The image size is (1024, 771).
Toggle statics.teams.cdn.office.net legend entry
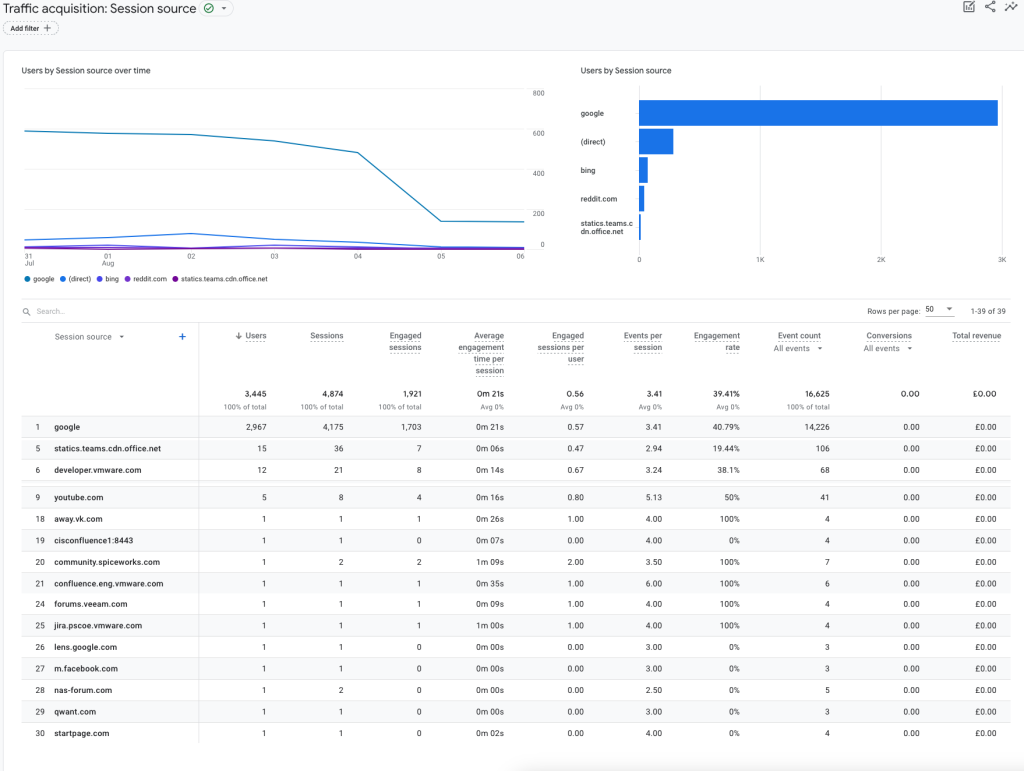click(x=220, y=279)
